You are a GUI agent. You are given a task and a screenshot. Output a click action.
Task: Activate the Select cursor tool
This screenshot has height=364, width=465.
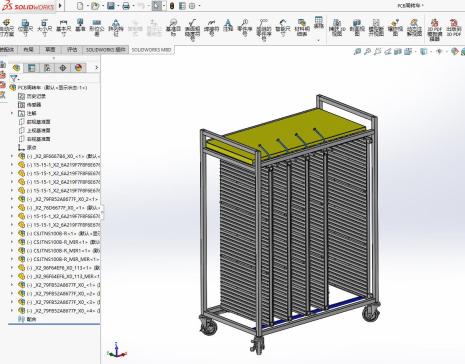(x=156, y=6)
